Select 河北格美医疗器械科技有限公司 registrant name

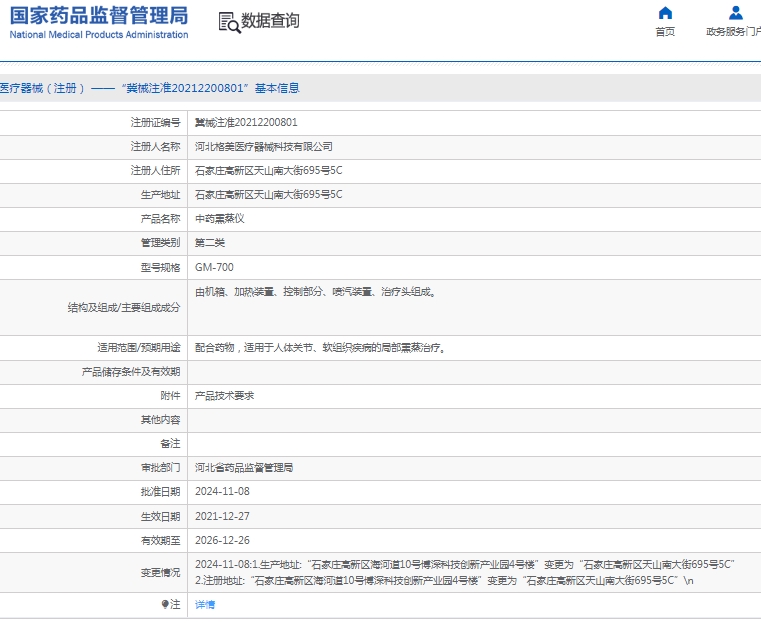click(264, 147)
